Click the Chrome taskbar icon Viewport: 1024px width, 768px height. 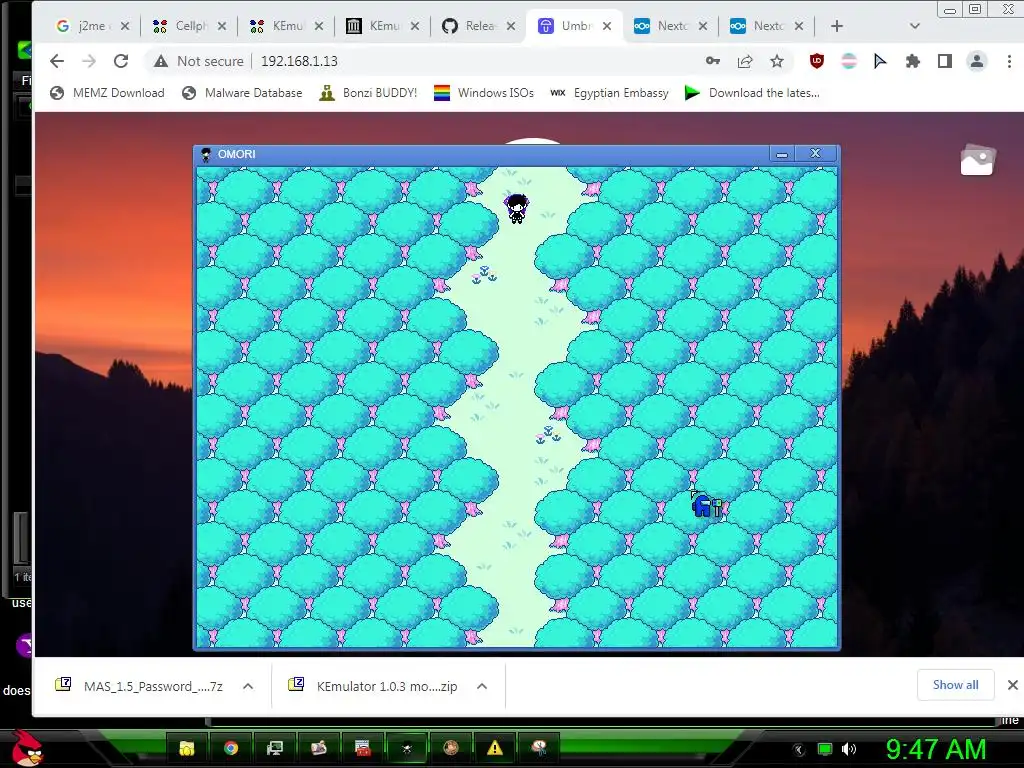coord(231,748)
